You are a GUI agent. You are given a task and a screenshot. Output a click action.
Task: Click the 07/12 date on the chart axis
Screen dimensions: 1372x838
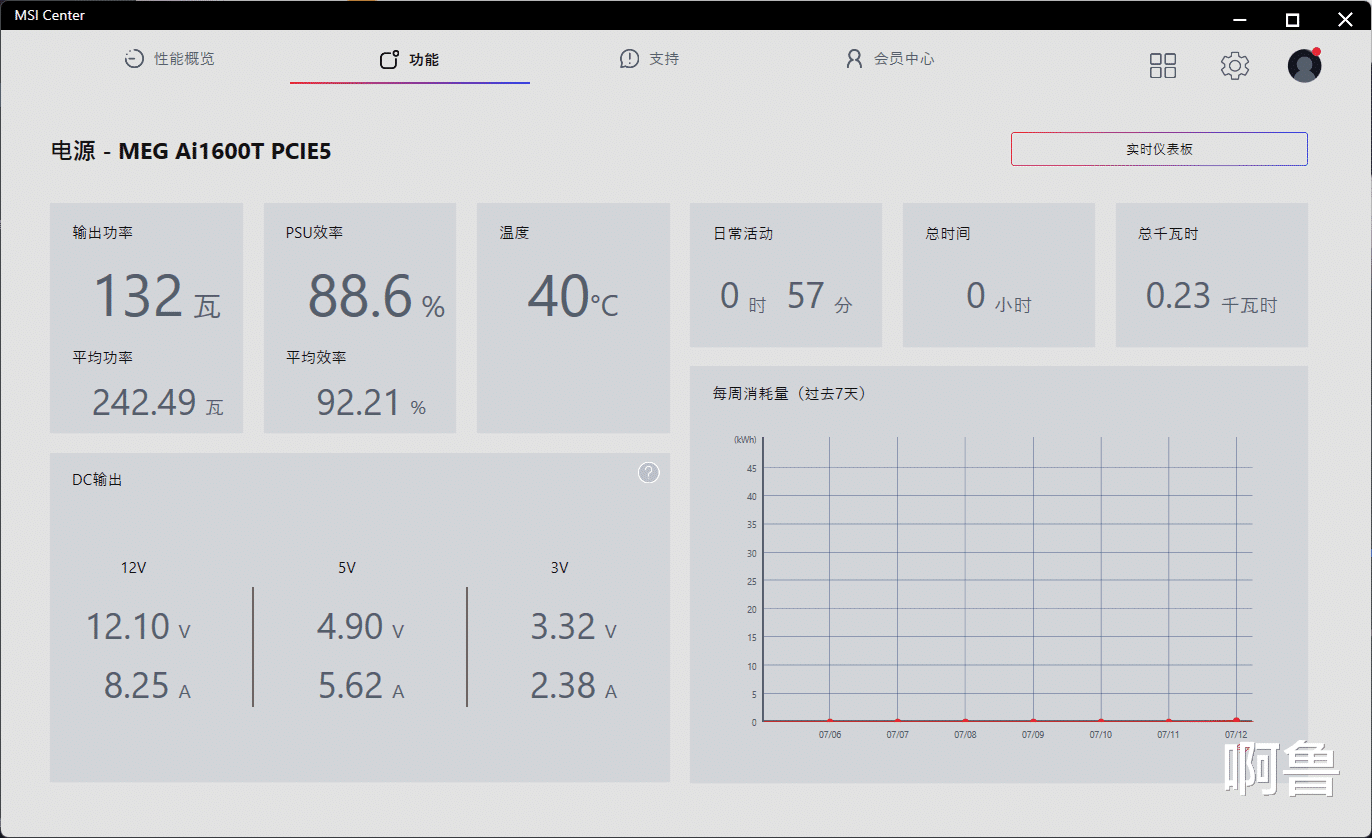point(1236,735)
